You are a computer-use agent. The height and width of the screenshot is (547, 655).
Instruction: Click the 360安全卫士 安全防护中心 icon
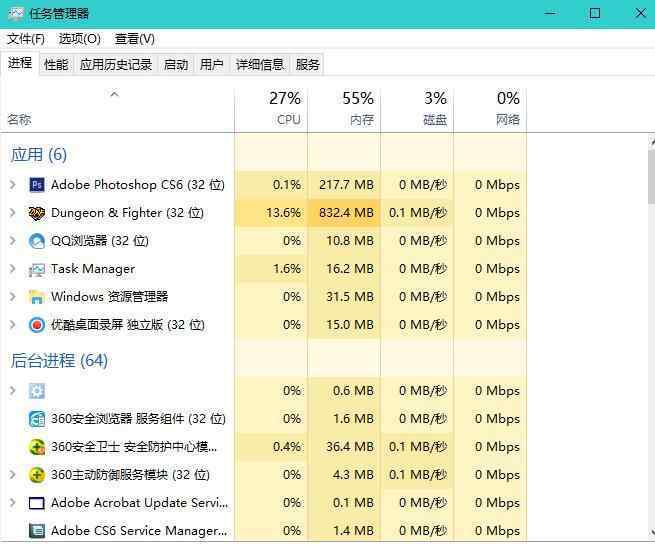click(x=37, y=447)
